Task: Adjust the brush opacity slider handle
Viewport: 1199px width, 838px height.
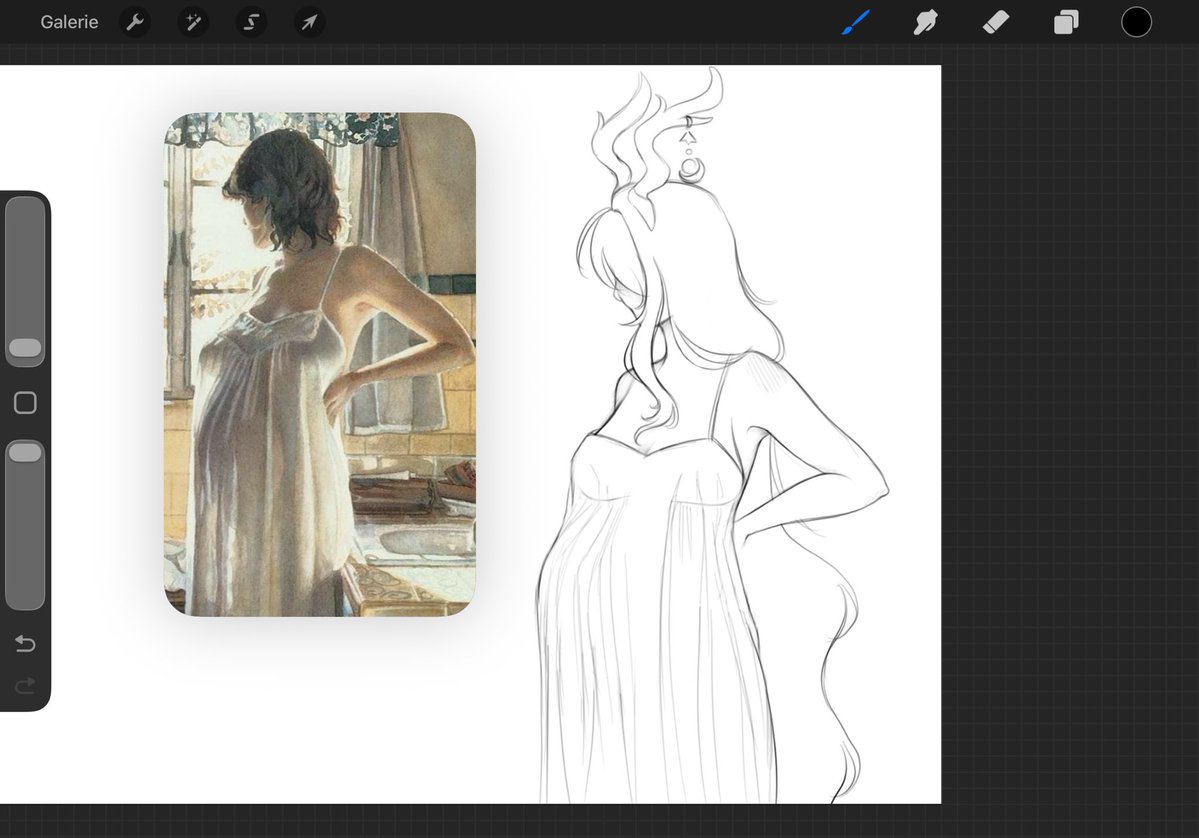Action: click(x=25, y=452)
